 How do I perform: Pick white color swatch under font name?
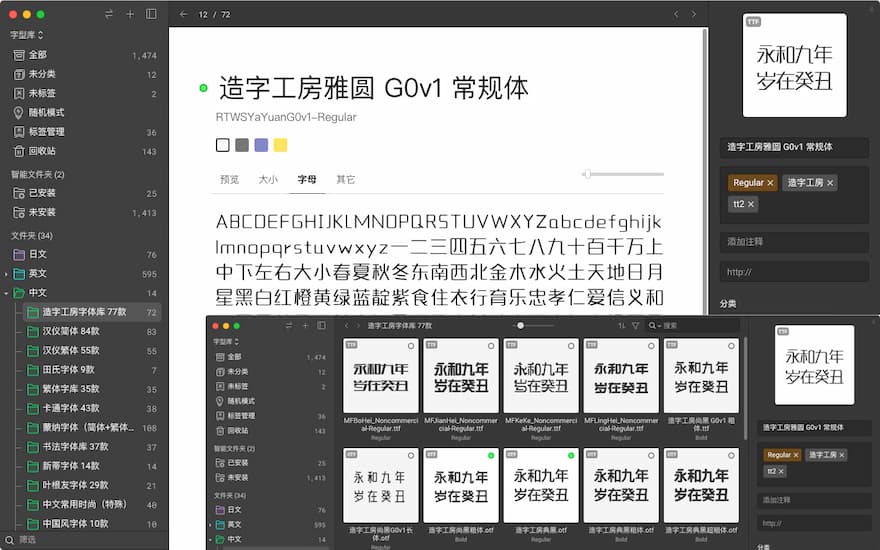[x=223, y=145]
